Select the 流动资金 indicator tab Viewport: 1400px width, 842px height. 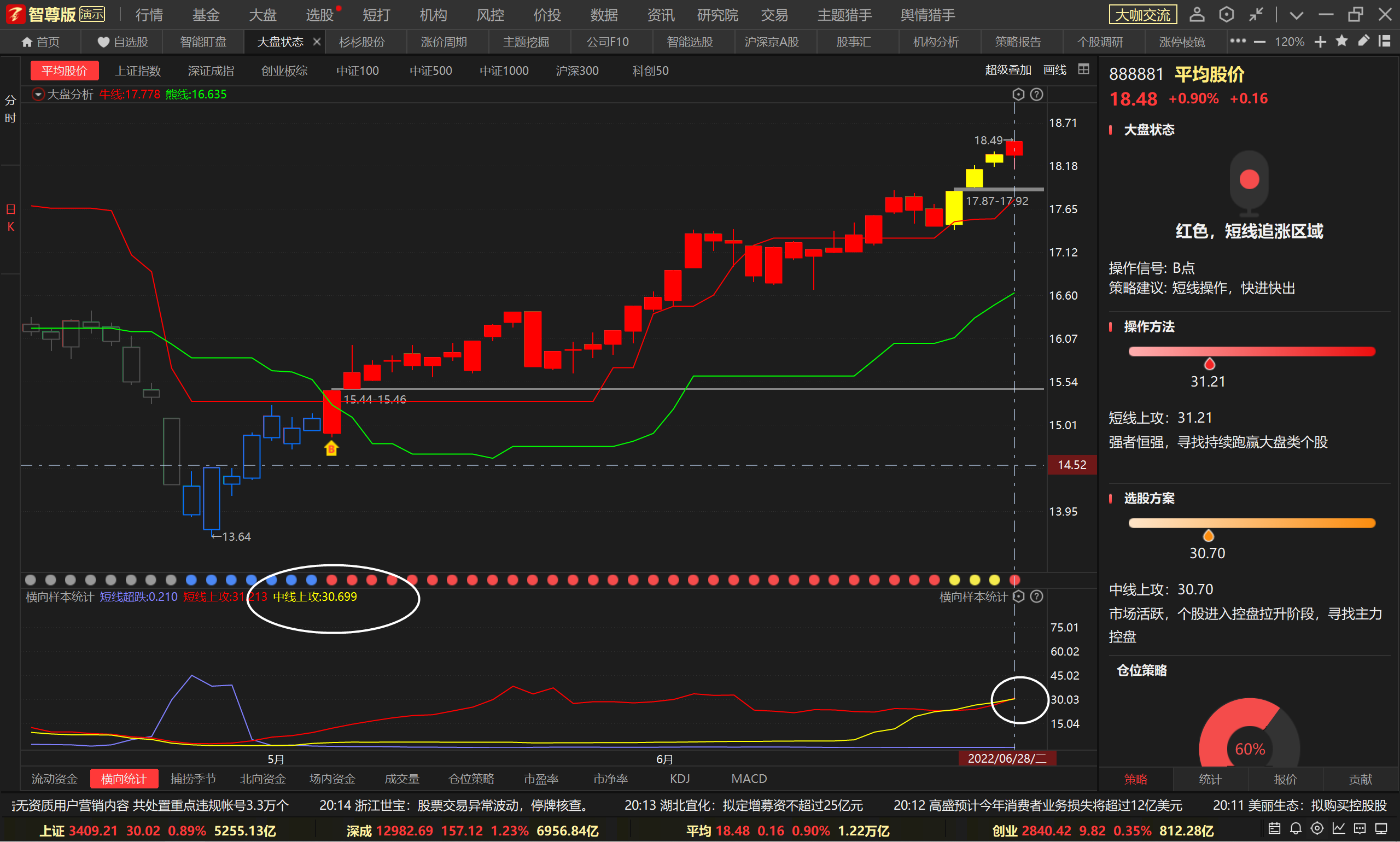(54, 779)
